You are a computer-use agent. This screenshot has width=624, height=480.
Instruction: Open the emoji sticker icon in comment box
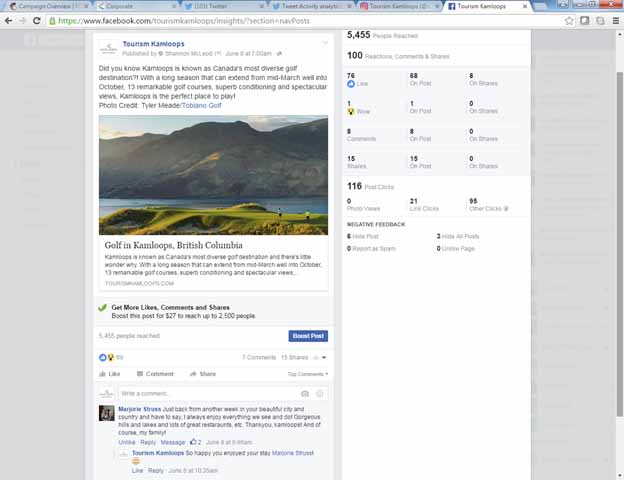coord(320,394)
